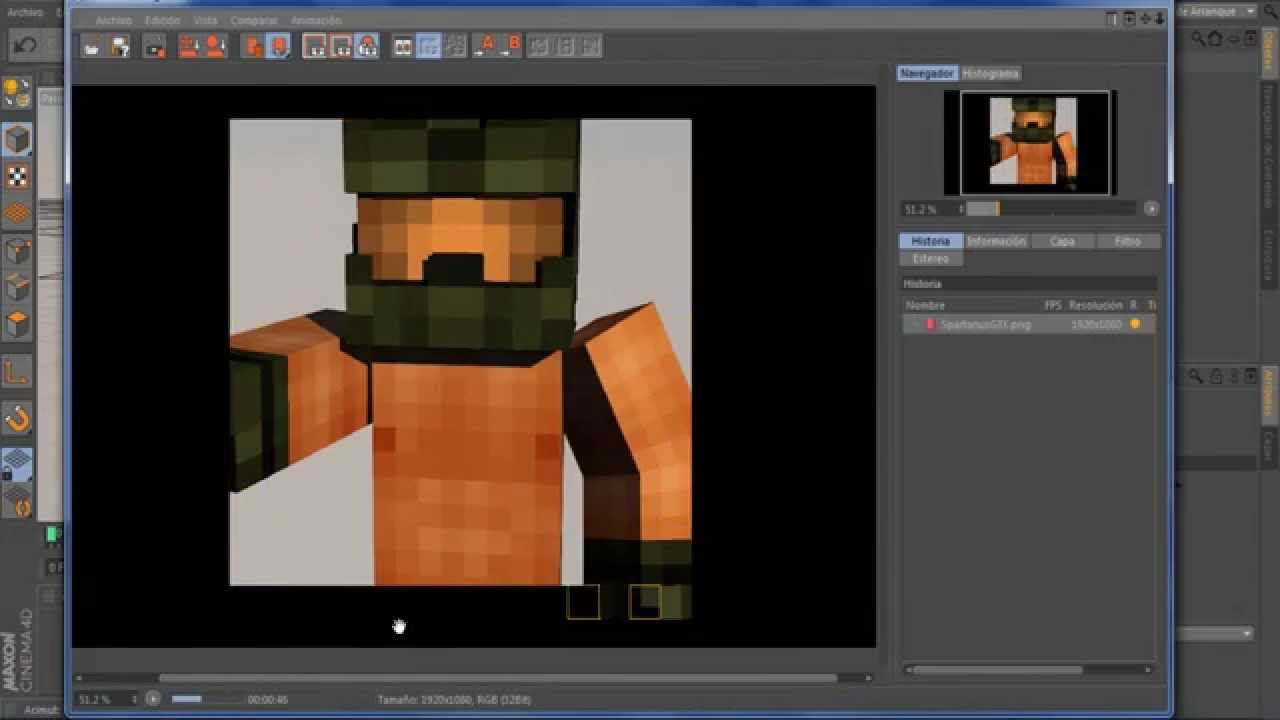
Task: Select the points mode cube icon
Action: pos(17,250)
